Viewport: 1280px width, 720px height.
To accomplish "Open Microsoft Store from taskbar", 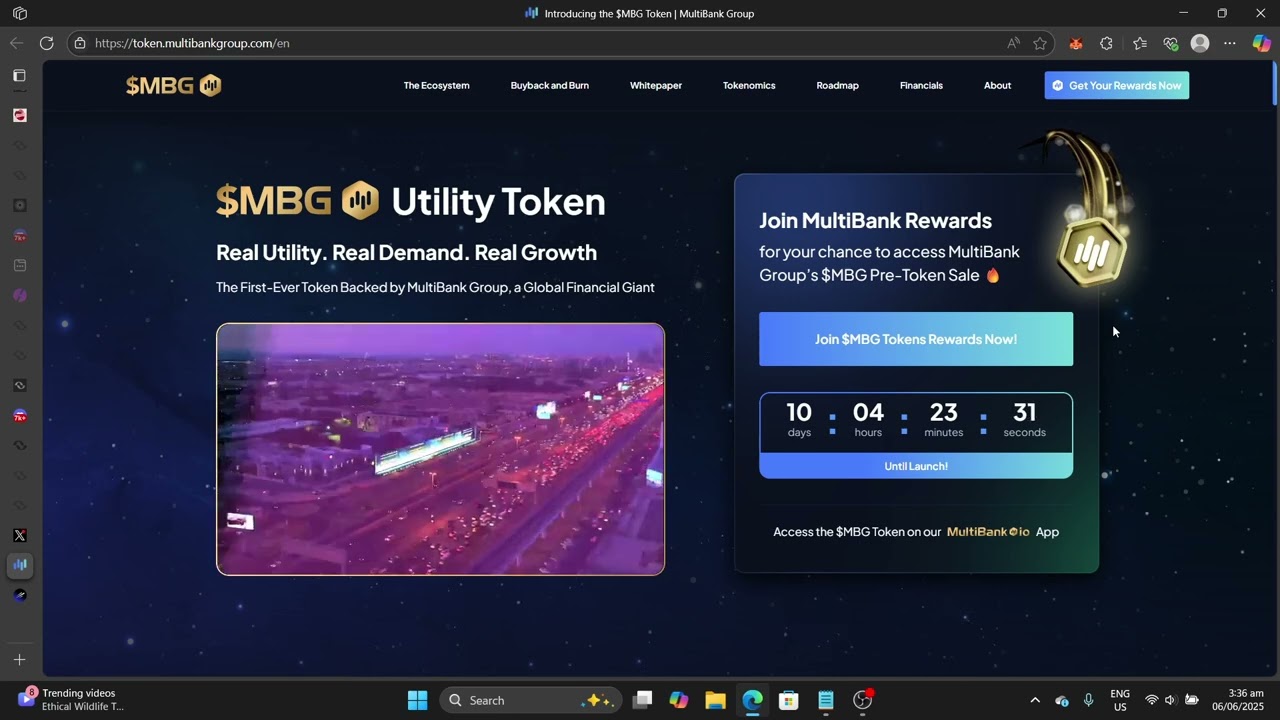I will (x=789, y=700).
